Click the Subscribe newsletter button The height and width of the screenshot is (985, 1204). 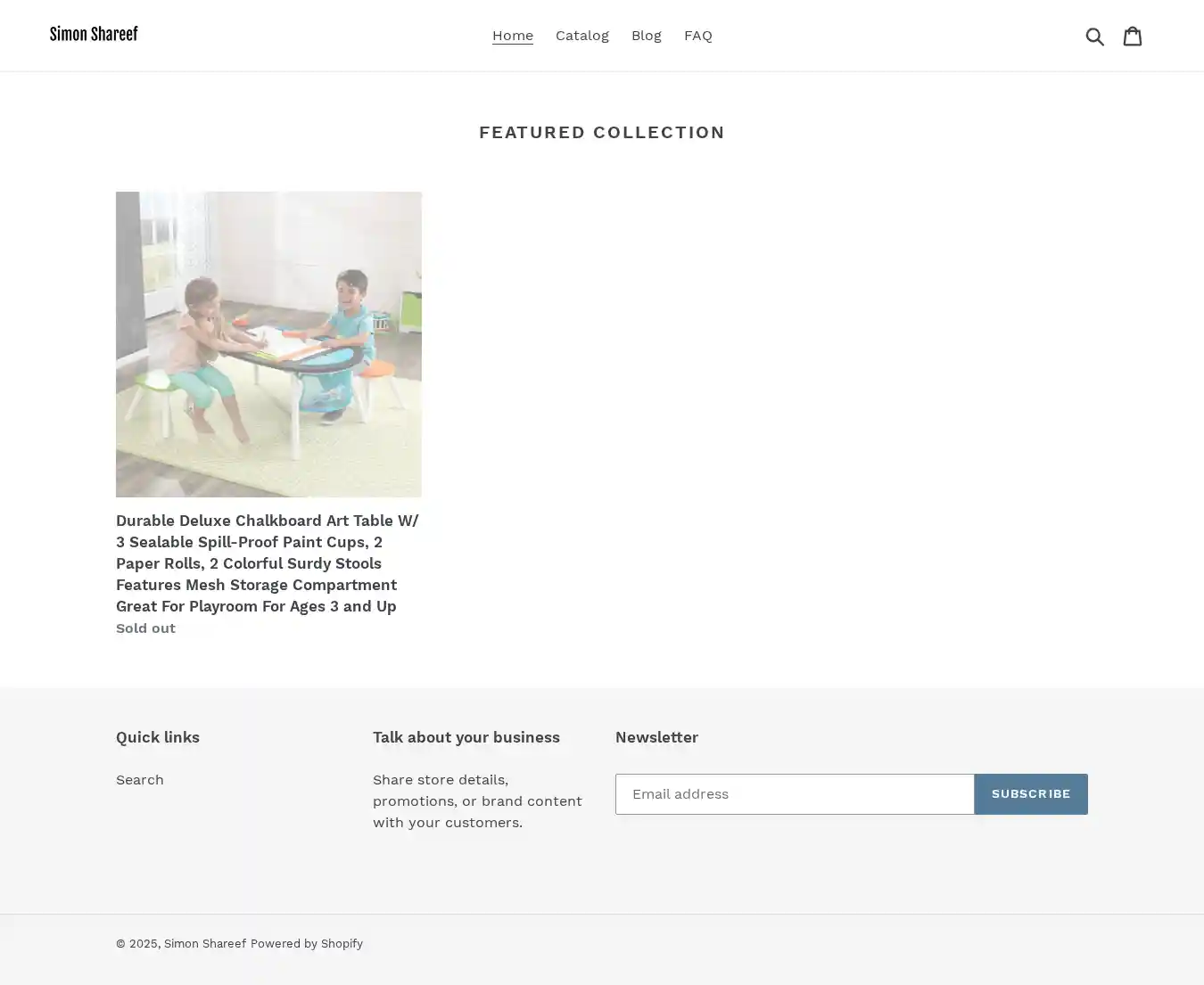(1031, 794)
